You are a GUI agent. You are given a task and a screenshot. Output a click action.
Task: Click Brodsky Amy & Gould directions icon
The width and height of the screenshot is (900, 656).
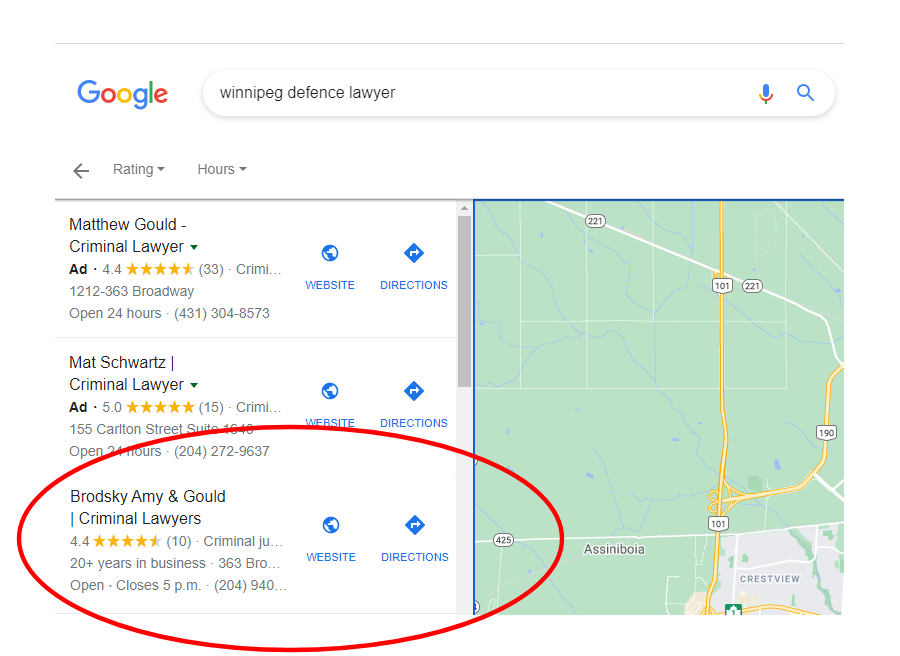tap(414, 525)
